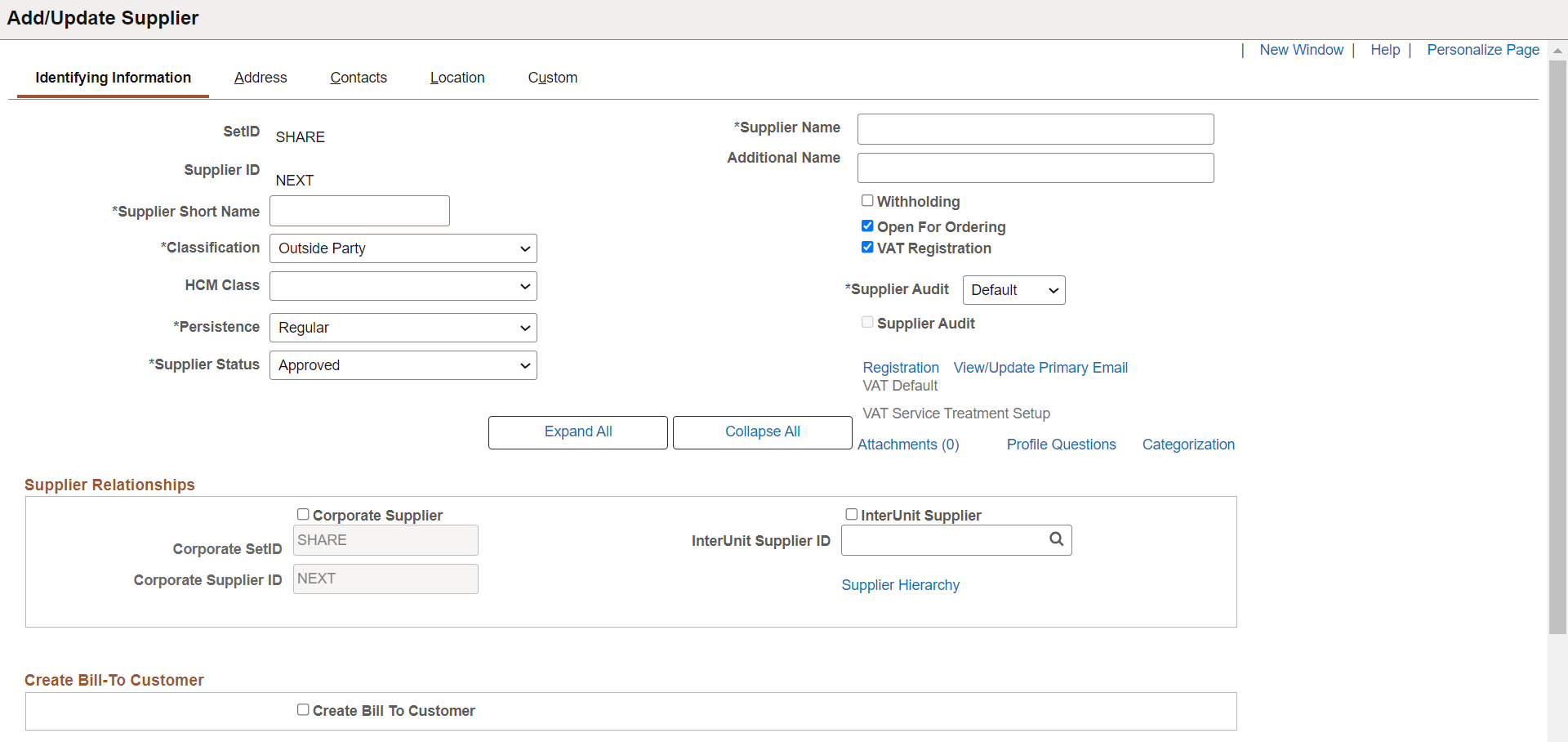Screen dimensions: 1568x742
Task: Click the Expand All button
Action: tap(578, 432)
